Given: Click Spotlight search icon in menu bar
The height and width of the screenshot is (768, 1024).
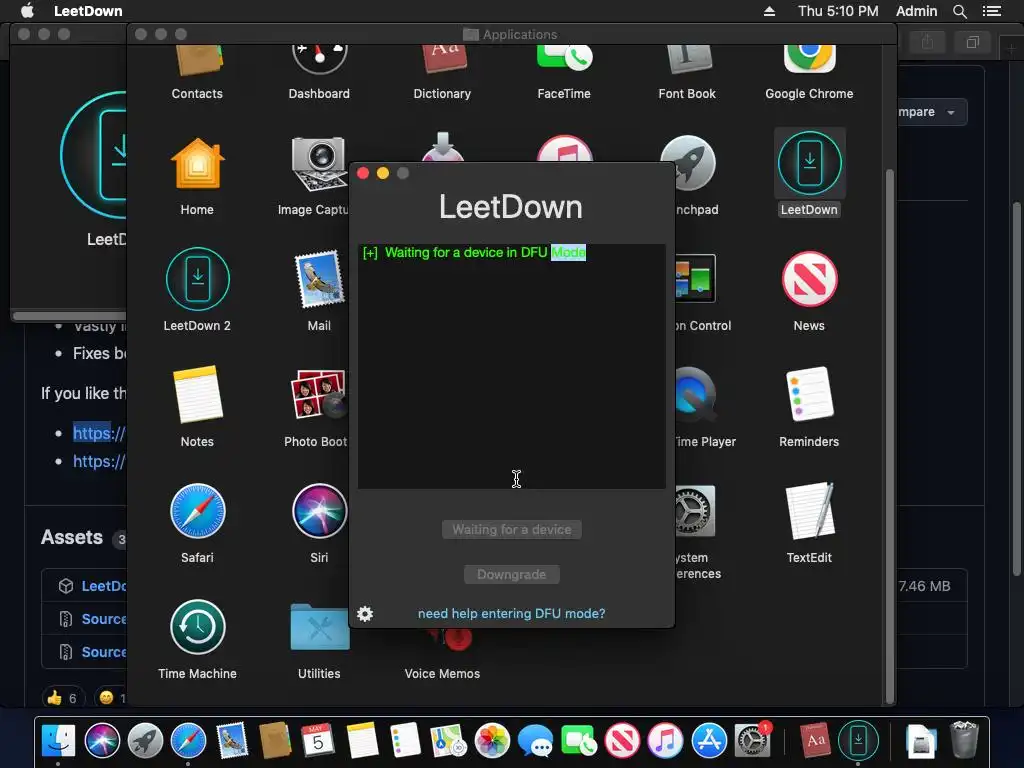Looking at the screenshot, I should point(959,10).
